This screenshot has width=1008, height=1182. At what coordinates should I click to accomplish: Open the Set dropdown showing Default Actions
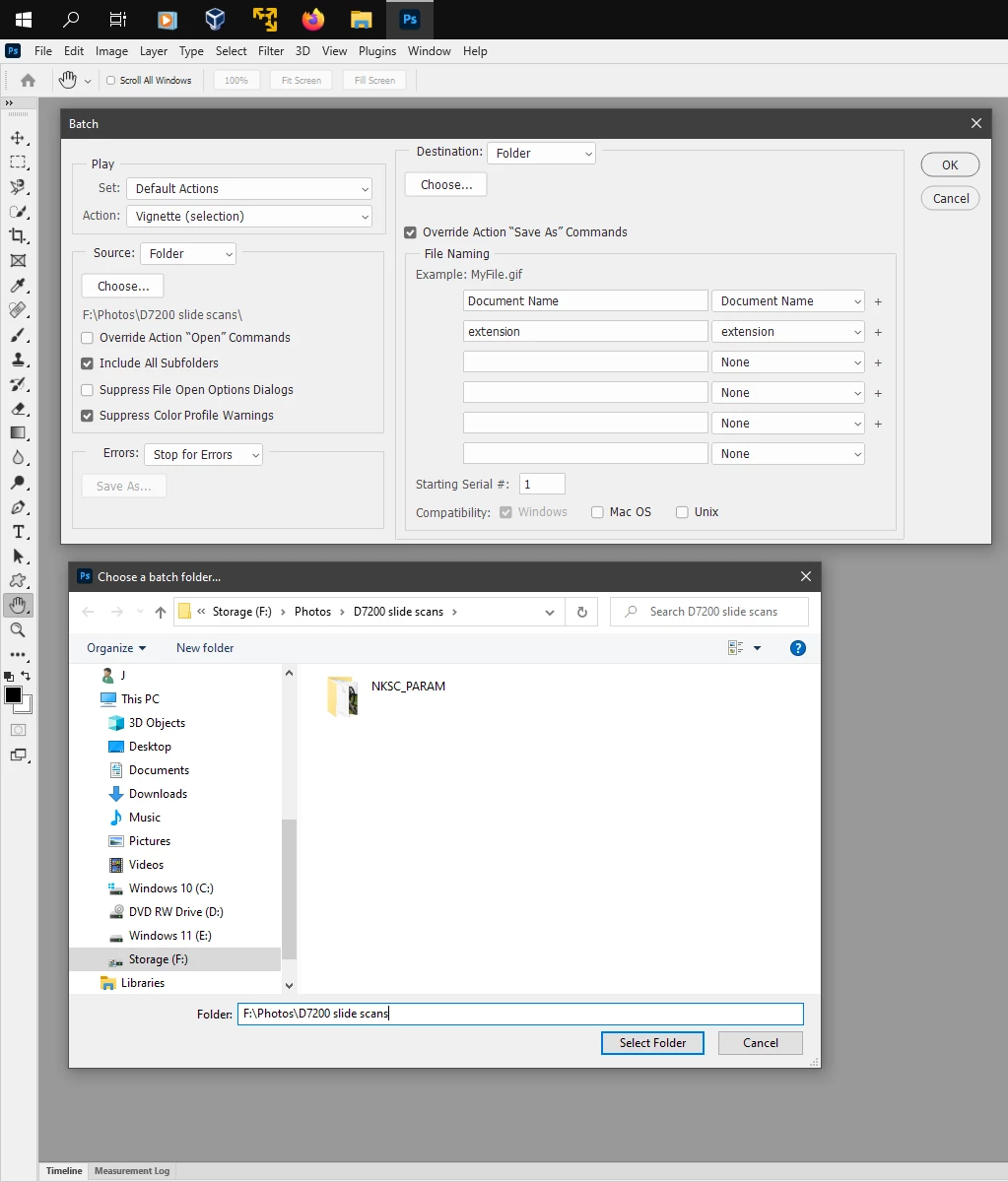(249, 189)
